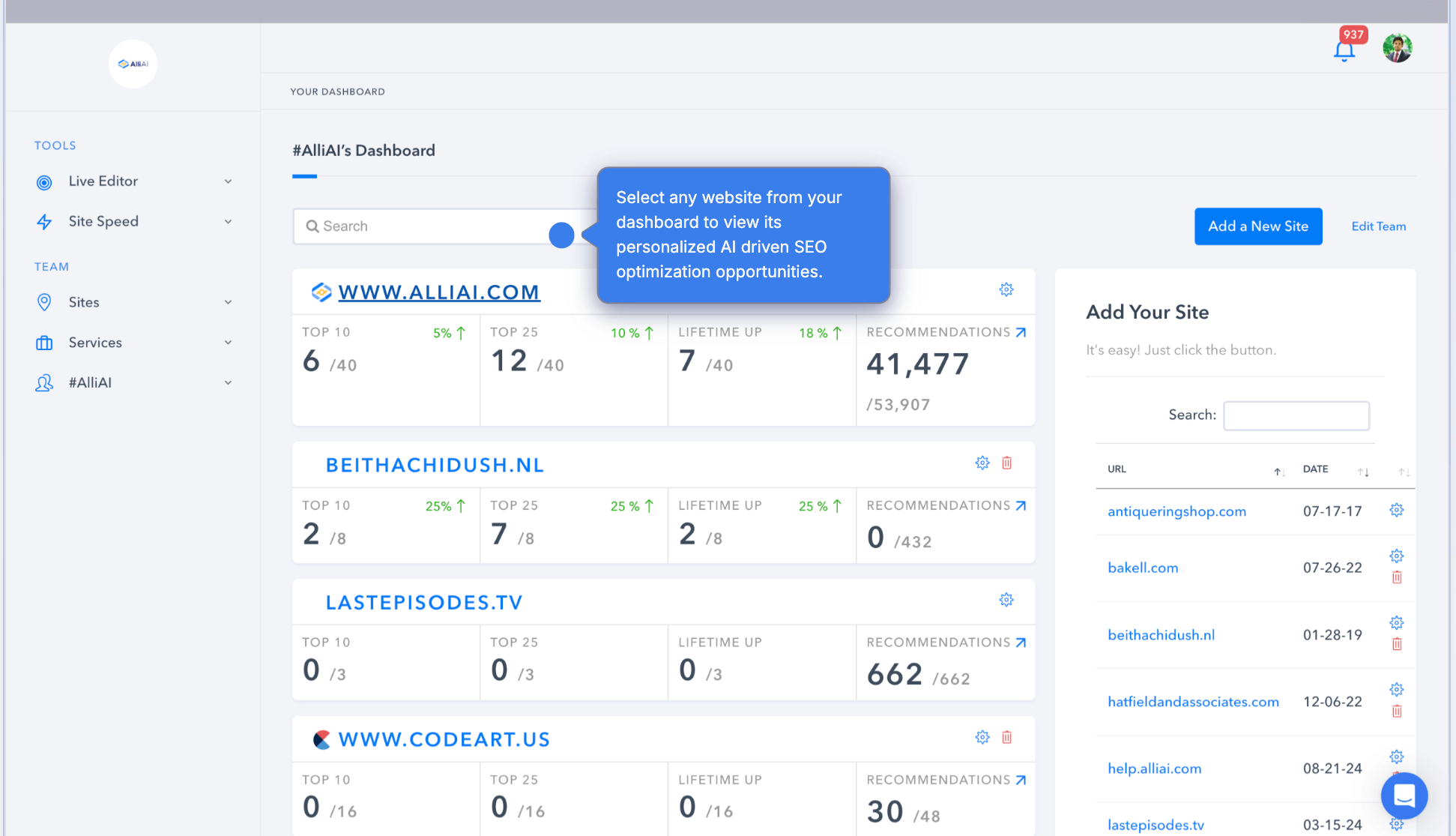Open settings gear for www.alliai.com

pyautogui.click(x=1006, y=289)
